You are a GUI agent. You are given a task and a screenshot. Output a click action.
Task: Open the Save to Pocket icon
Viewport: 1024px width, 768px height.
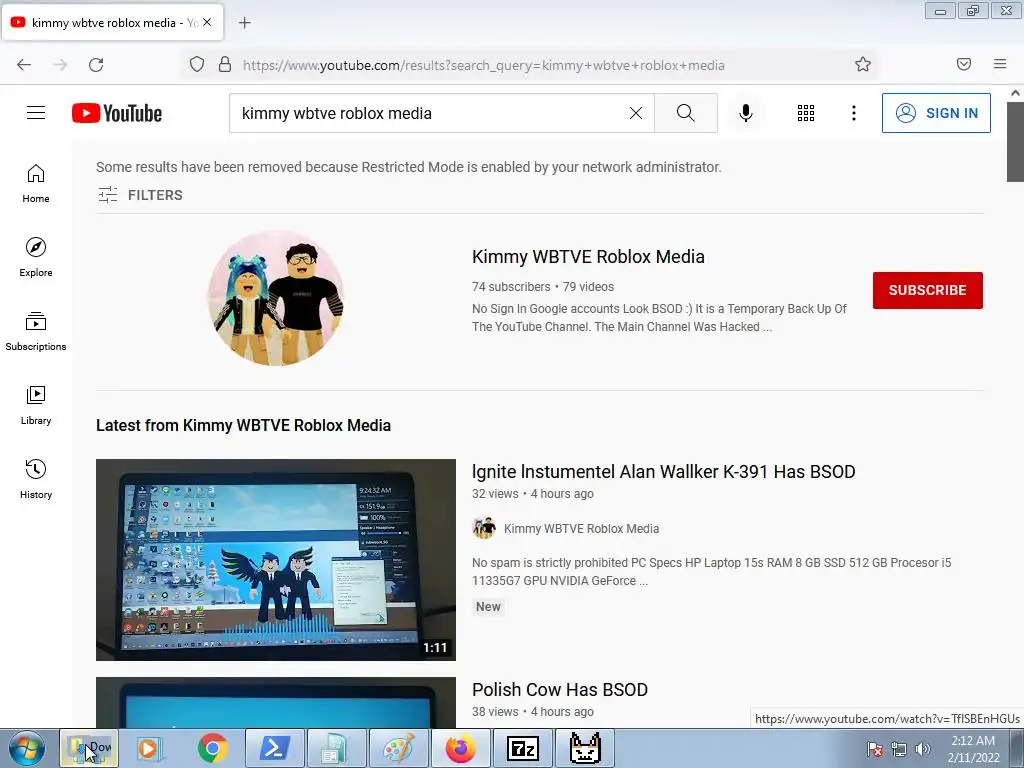964,64
